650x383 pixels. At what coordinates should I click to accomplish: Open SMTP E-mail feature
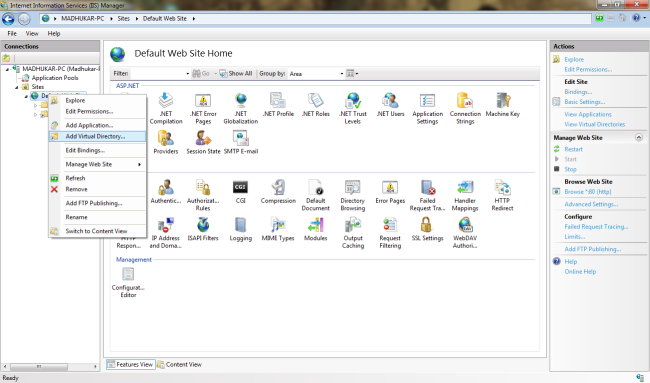[x=240, y=142]
